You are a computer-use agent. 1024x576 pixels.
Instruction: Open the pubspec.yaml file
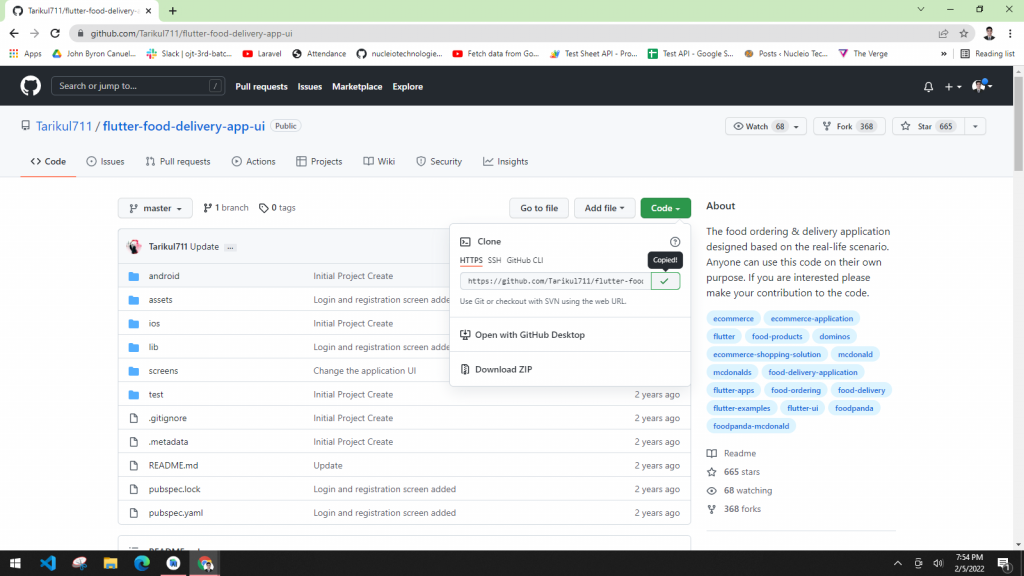(176, 513)
